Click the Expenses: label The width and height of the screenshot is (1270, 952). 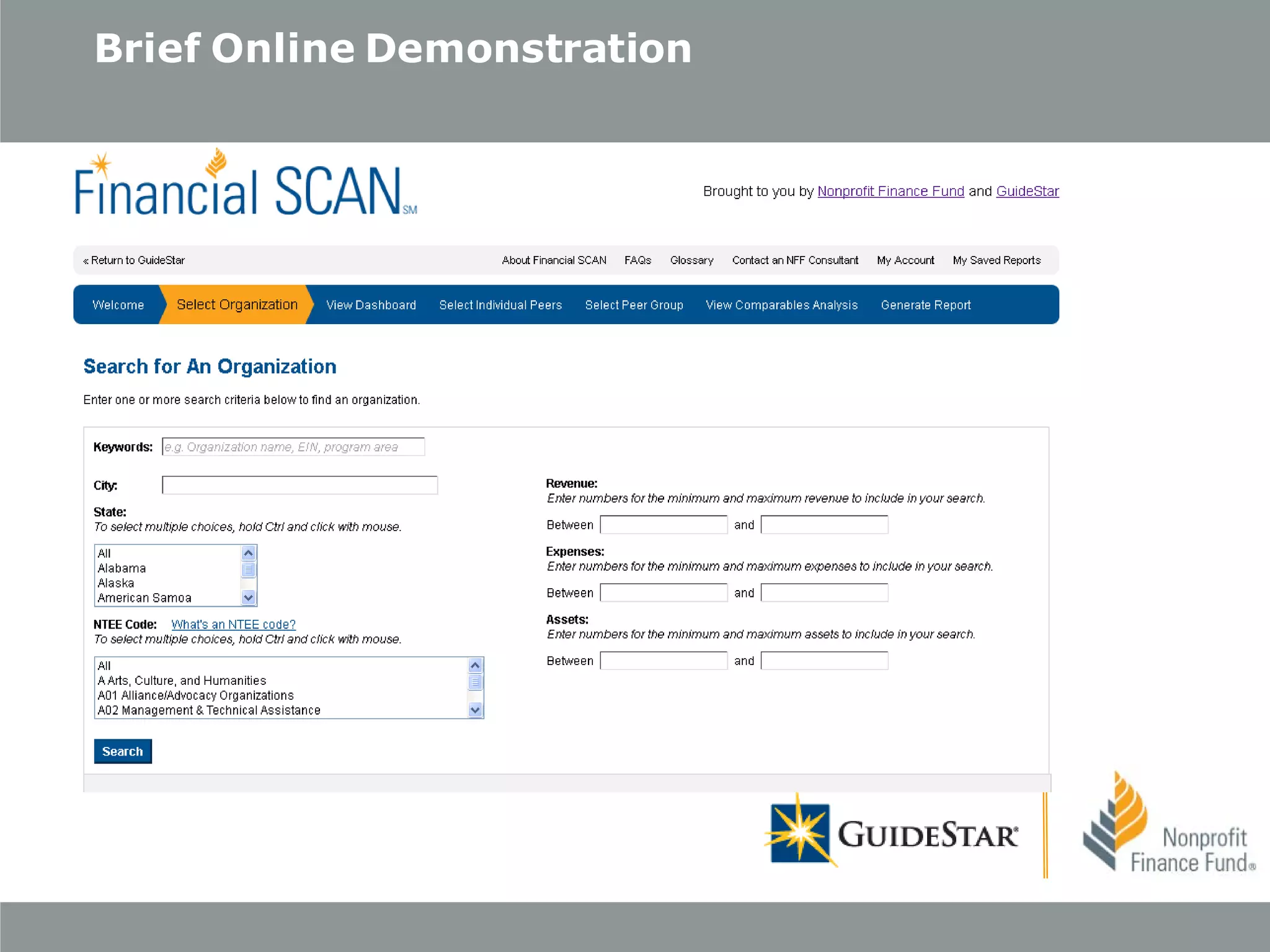tap(575, 552)
